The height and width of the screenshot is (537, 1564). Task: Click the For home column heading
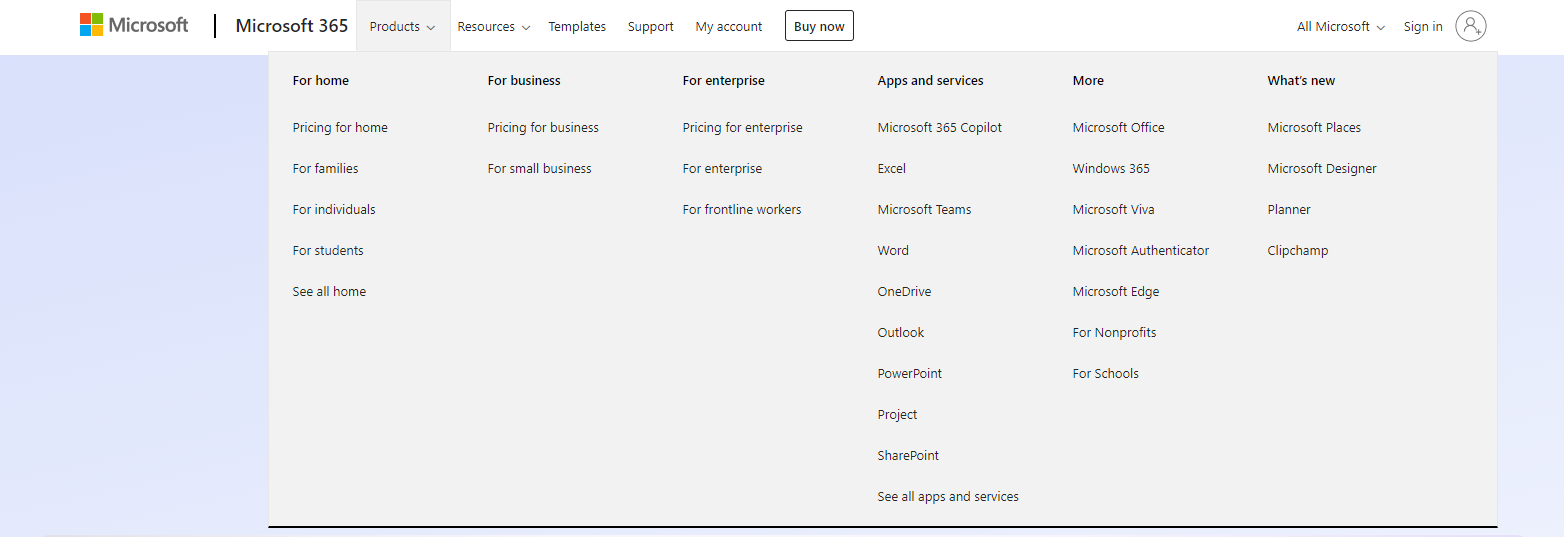321,81
